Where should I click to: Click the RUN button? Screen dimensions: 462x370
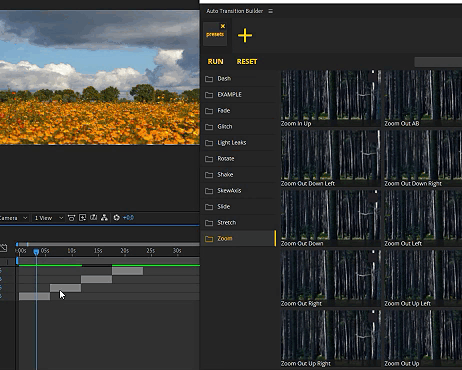(215, 61)
